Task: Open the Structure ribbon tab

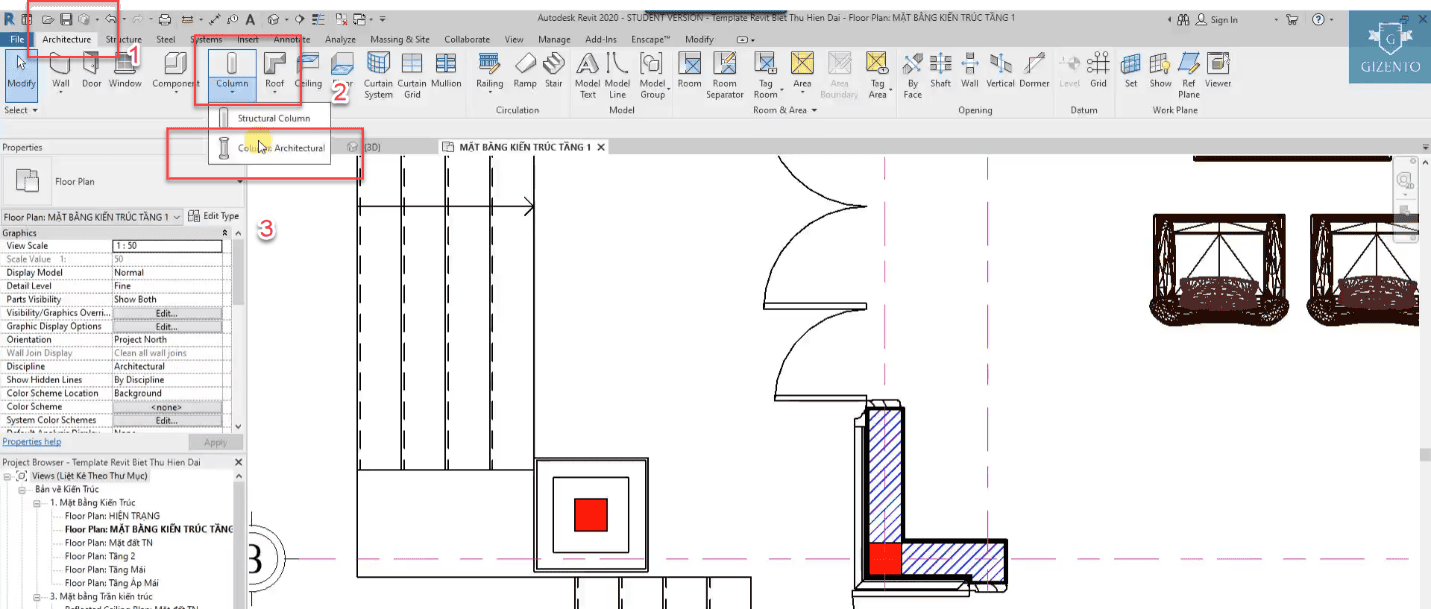Action: (123, 39)
